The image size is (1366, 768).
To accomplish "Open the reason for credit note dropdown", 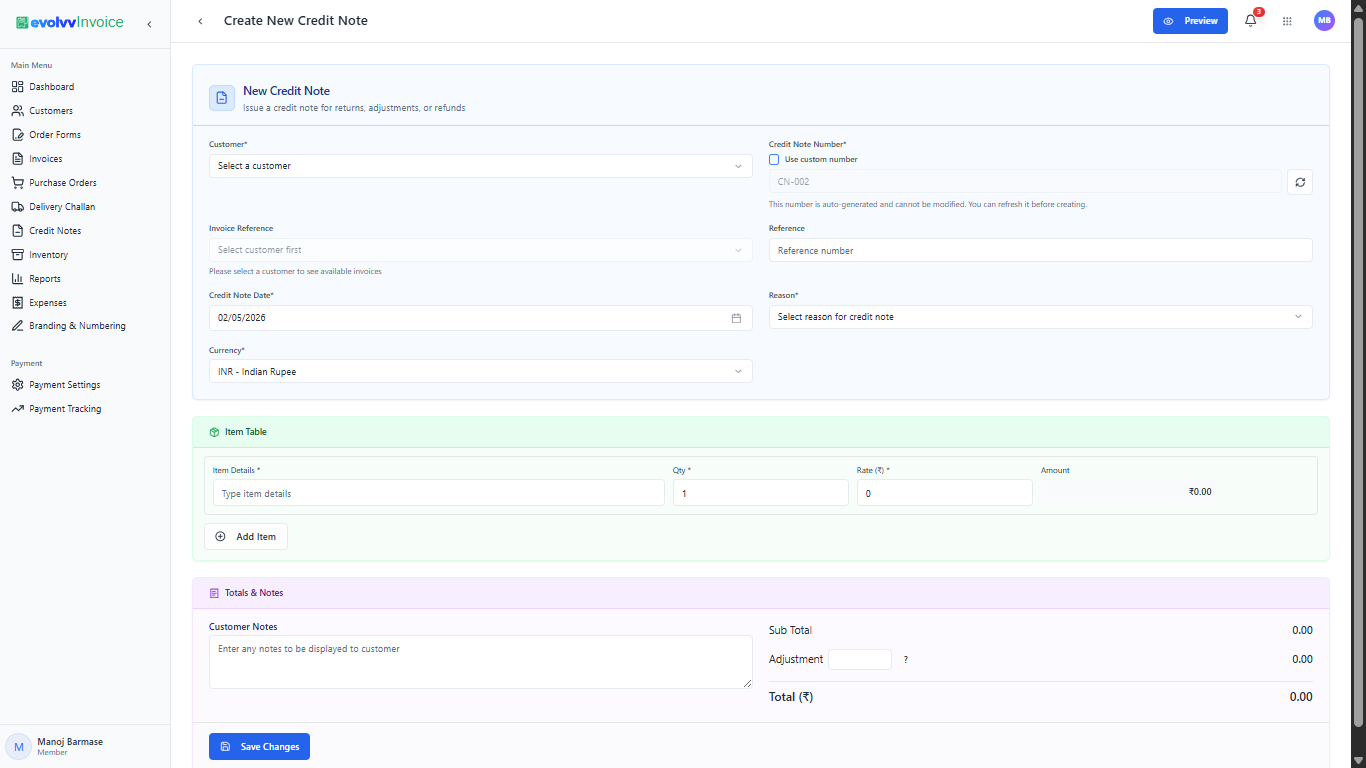I will pyautogui.click(x=1040, y=317).
